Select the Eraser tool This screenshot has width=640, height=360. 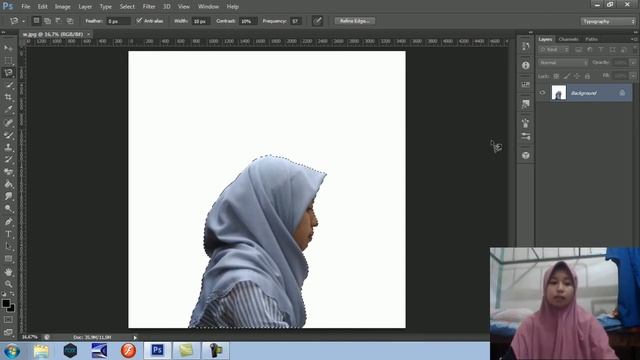[8, 172]
